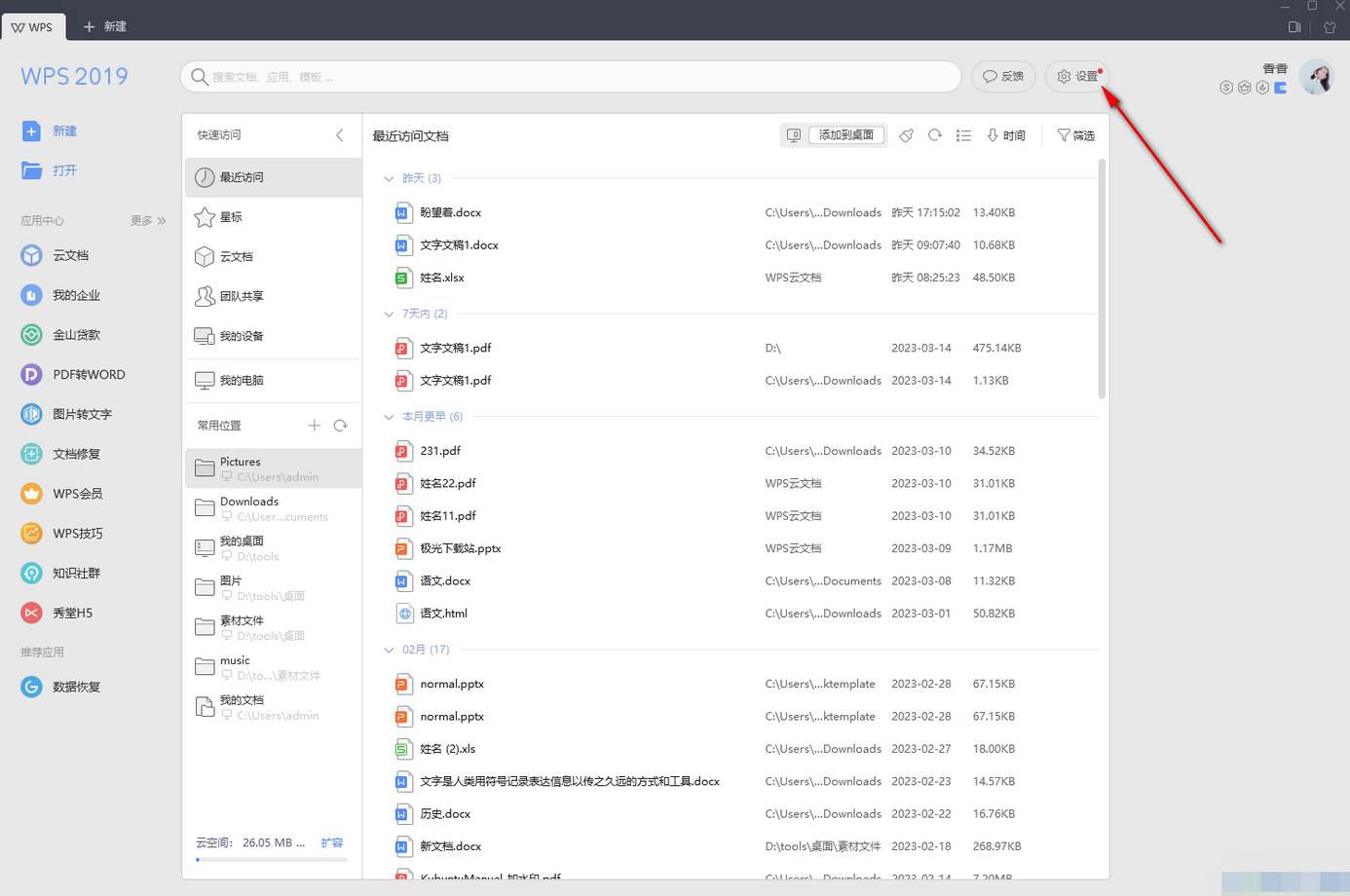Collapse the 昨天 (3) group
Viewport: 1350px width, 896px height.
point(389,178)
